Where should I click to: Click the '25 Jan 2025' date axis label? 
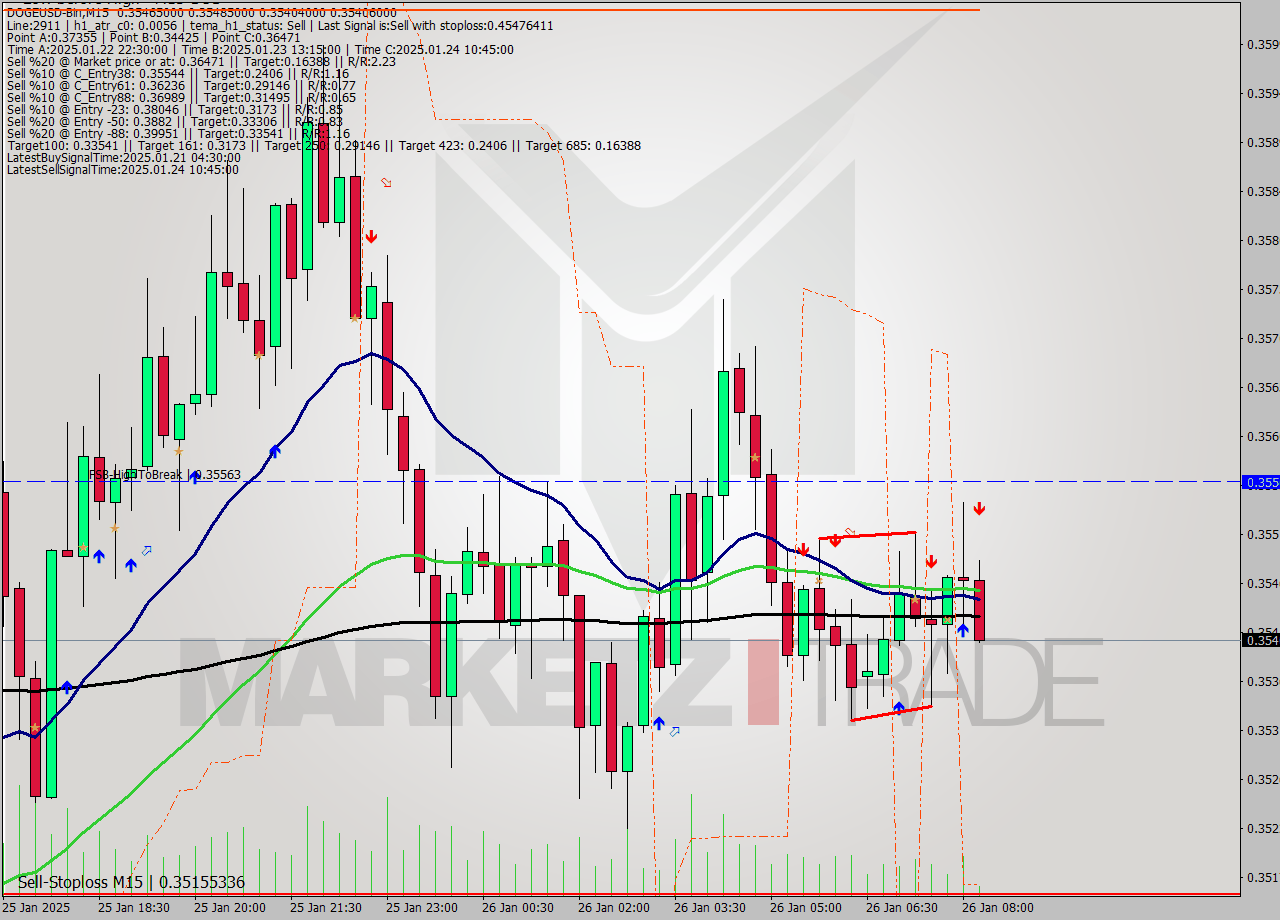[x=36, y=908]
